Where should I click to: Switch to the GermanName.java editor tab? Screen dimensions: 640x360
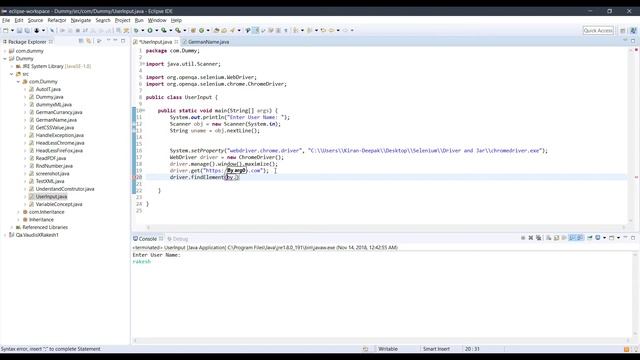[x=208, y=42]
